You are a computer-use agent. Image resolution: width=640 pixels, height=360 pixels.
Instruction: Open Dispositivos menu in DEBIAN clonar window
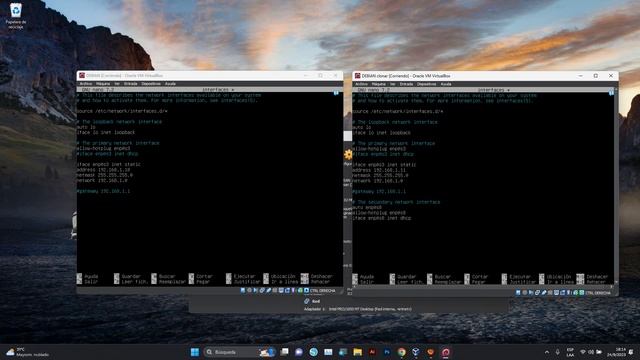pyautogui.click(x=427, y=84)
